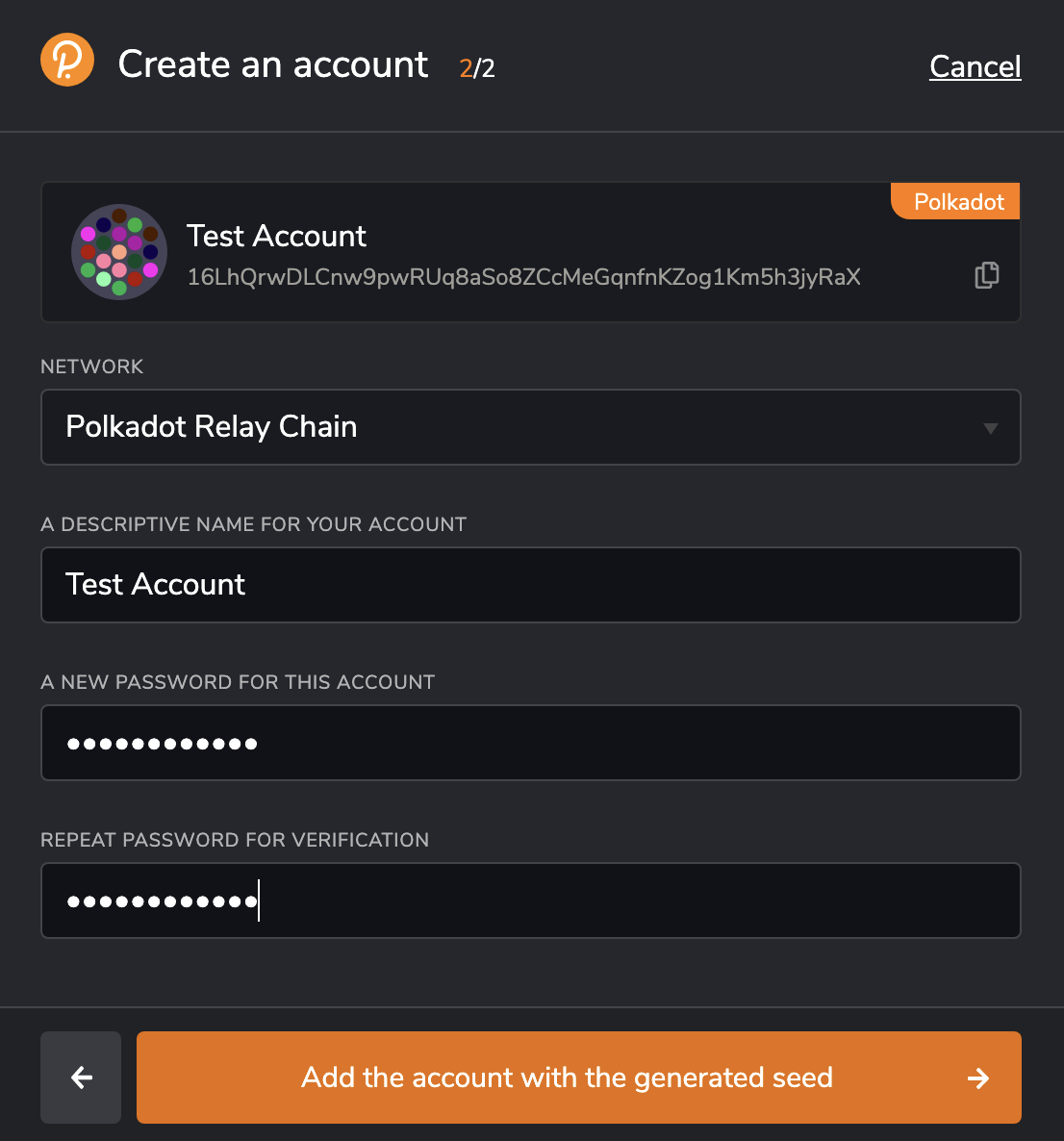The image size is (1064, 1141).
Task: Click the colorful account identicon avatar
Action: click(119, 252)
